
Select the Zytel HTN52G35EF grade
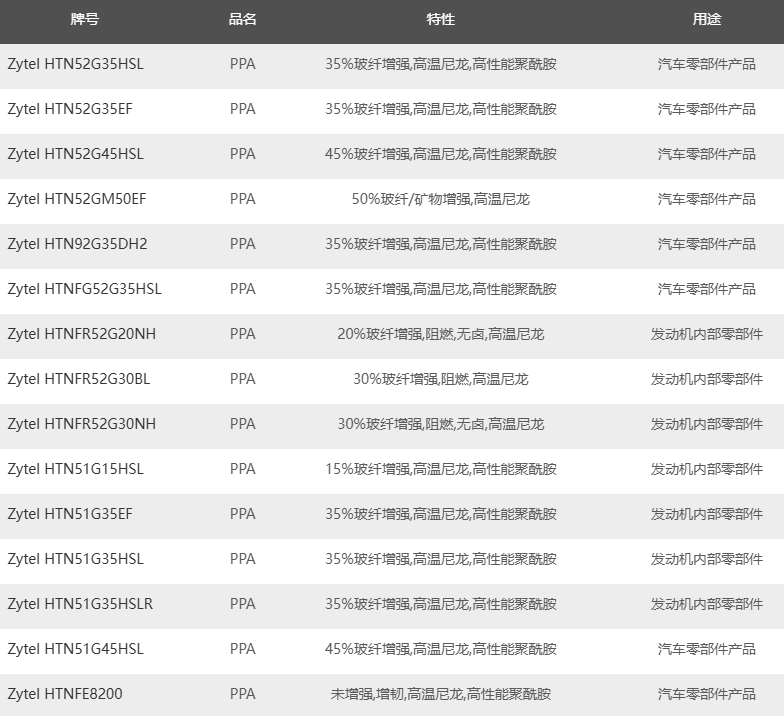click(69, 109)
